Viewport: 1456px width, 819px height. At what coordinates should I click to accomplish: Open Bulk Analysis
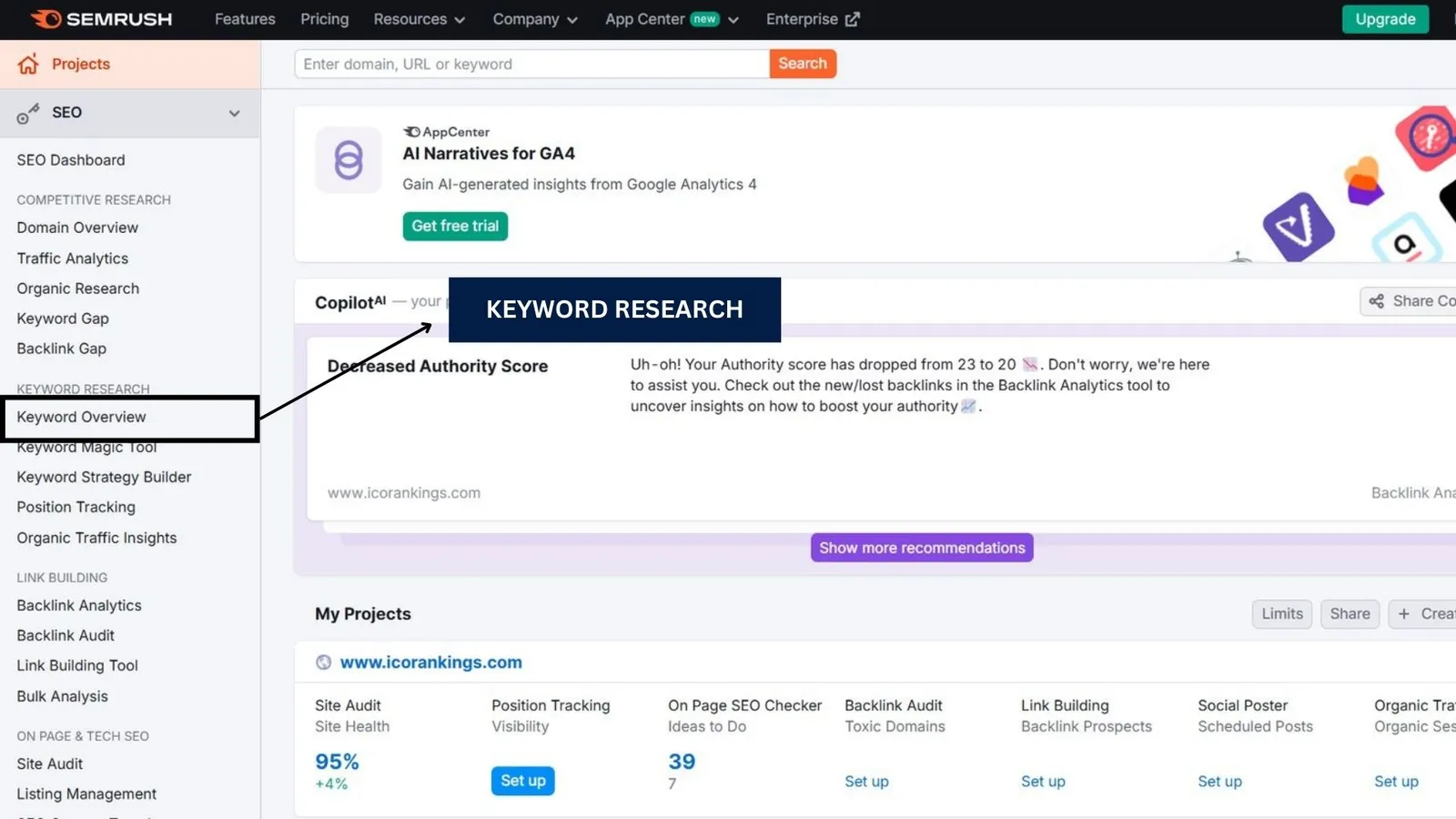click(62, 696)
